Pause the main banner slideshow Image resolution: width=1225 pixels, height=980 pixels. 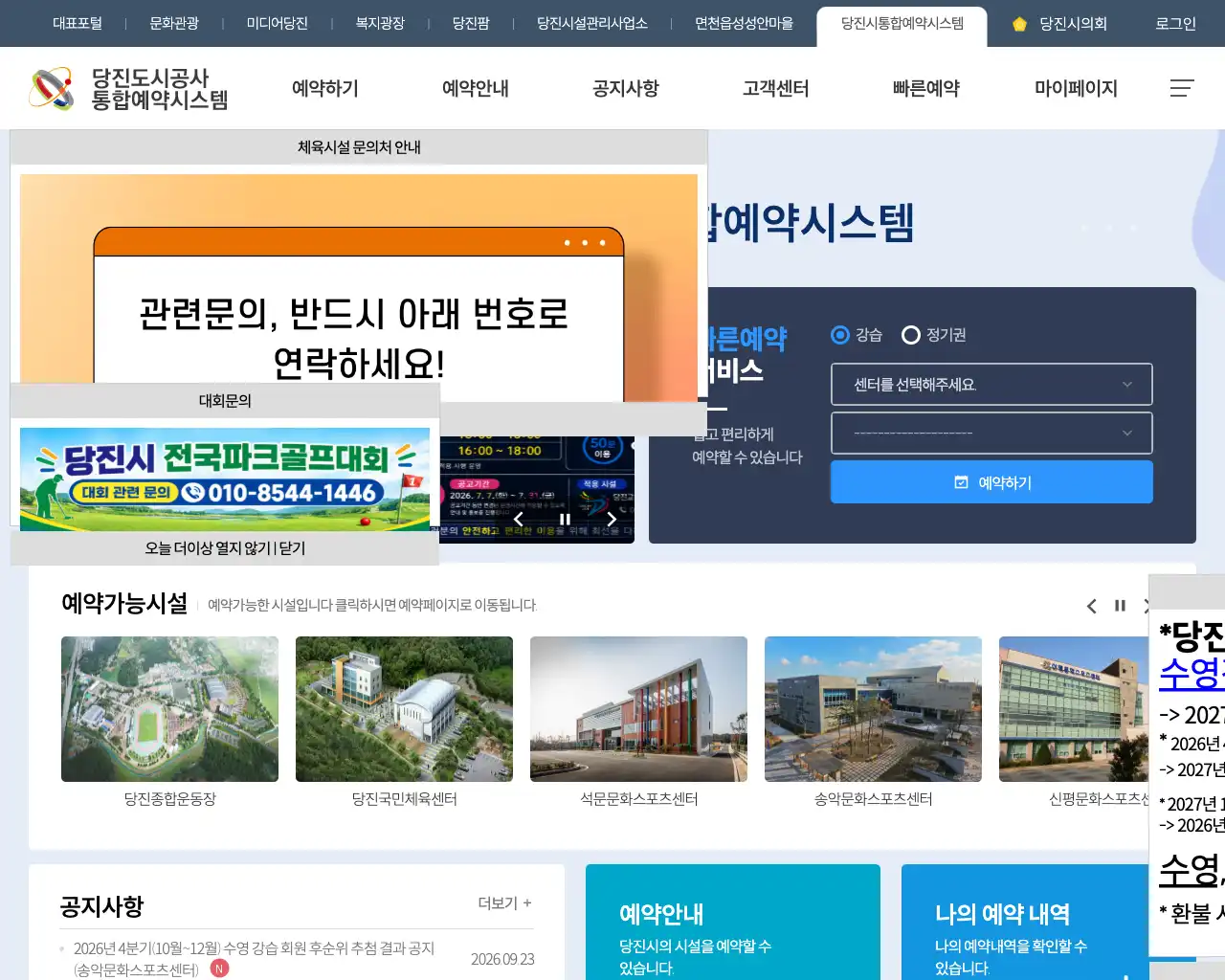[x=565, y=519]
